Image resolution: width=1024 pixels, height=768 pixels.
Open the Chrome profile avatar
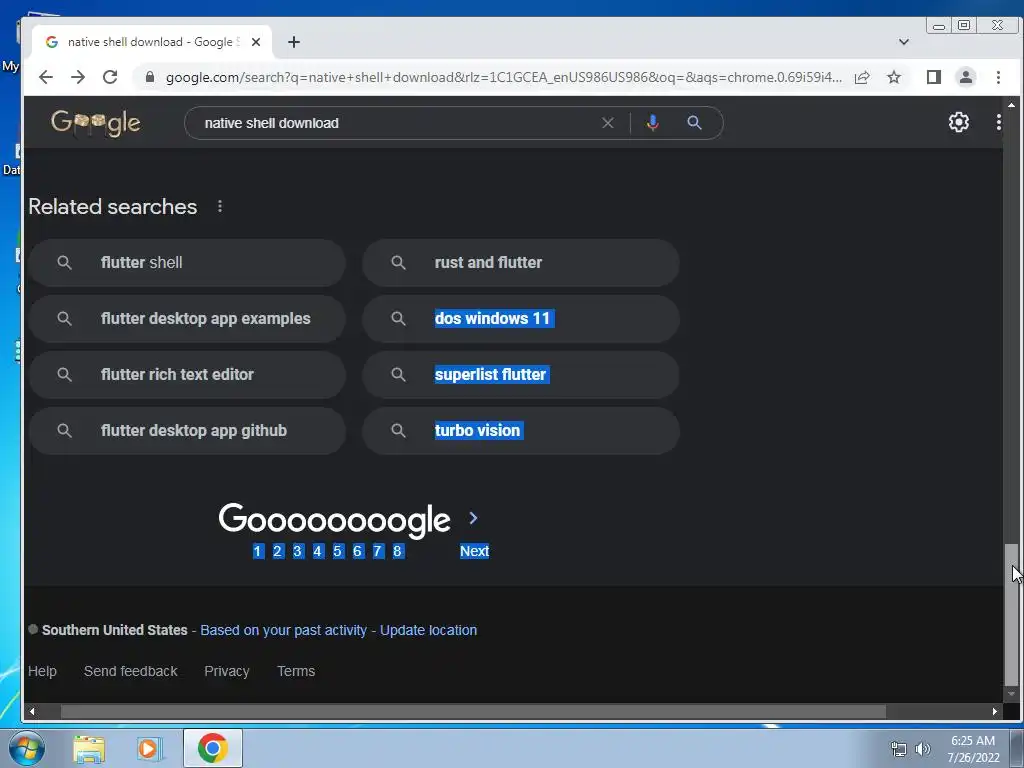[x=966, y=77]
